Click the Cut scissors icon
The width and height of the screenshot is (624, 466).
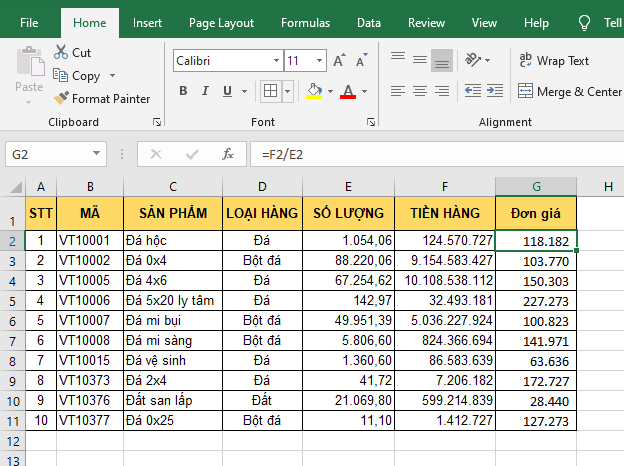pos(61,53)
